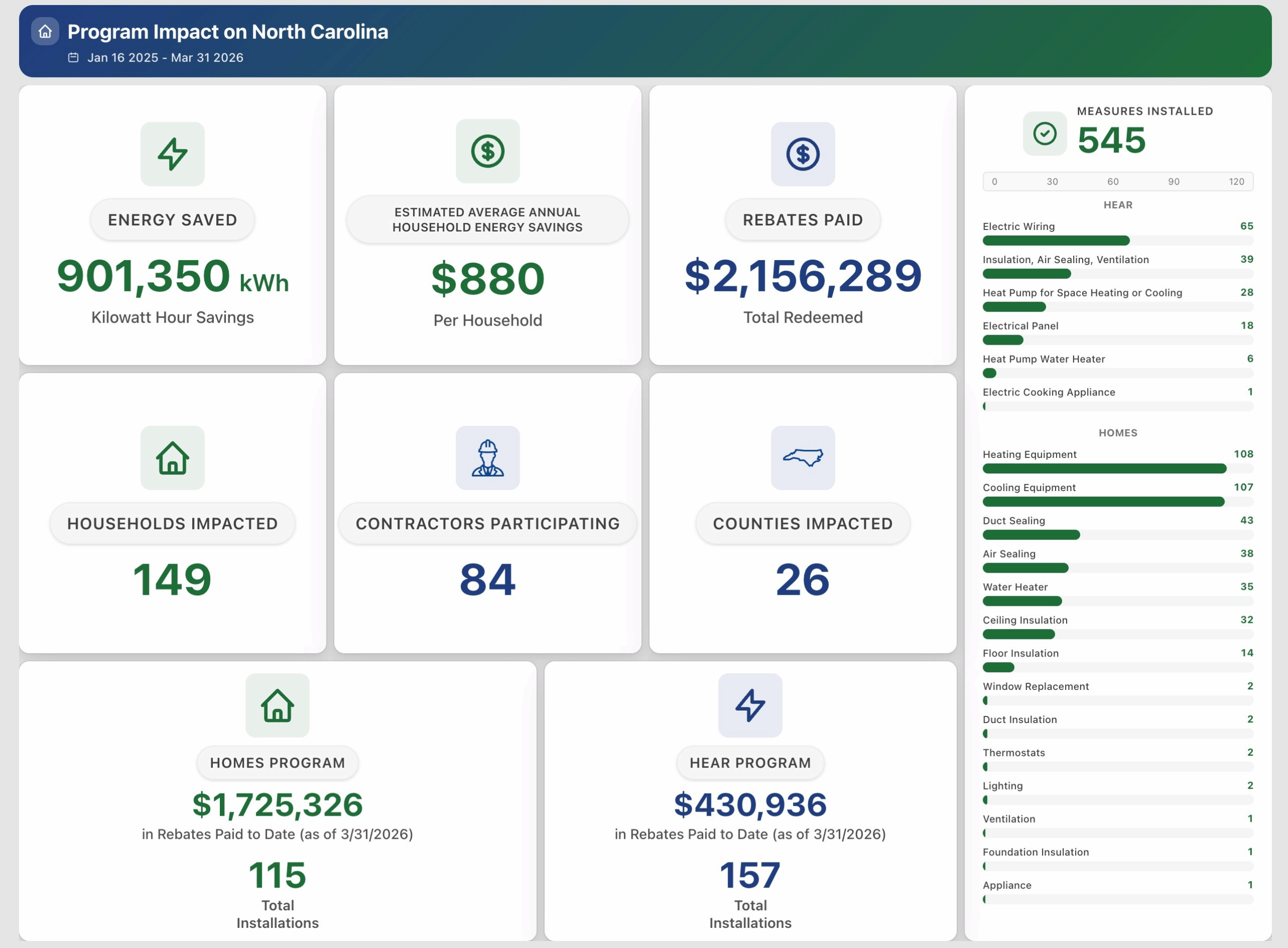Viewport: 1288px width, 948px height.
Task: Click checkmark icon next to Measures Installed
Action: (1045, 134)
